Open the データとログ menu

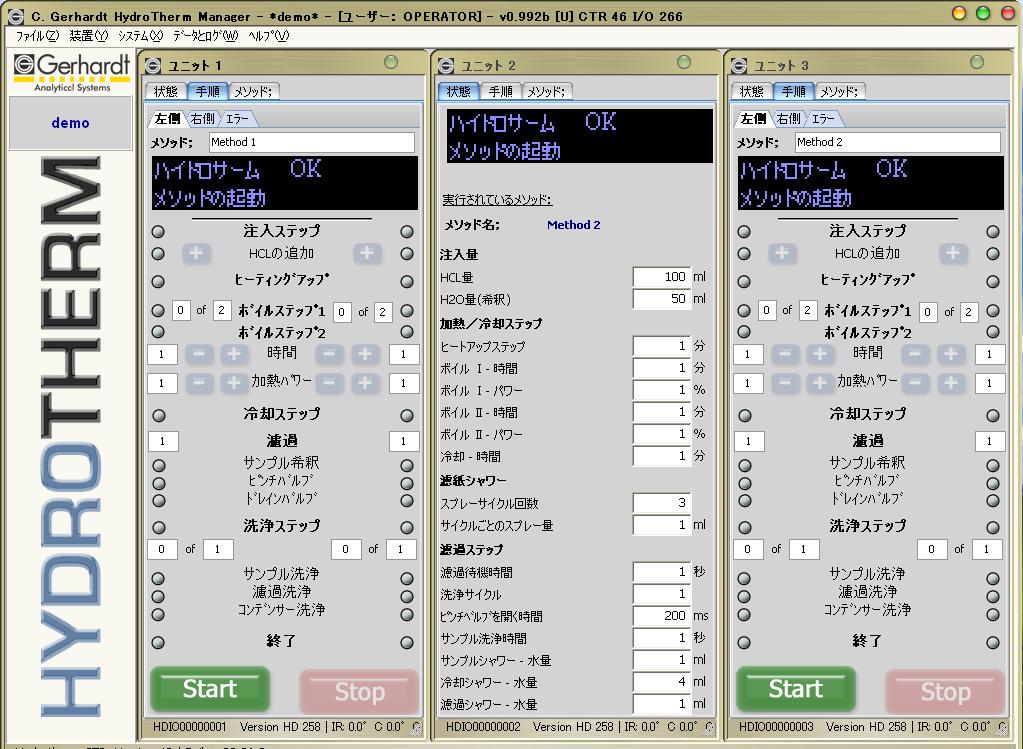coord(206,35)
